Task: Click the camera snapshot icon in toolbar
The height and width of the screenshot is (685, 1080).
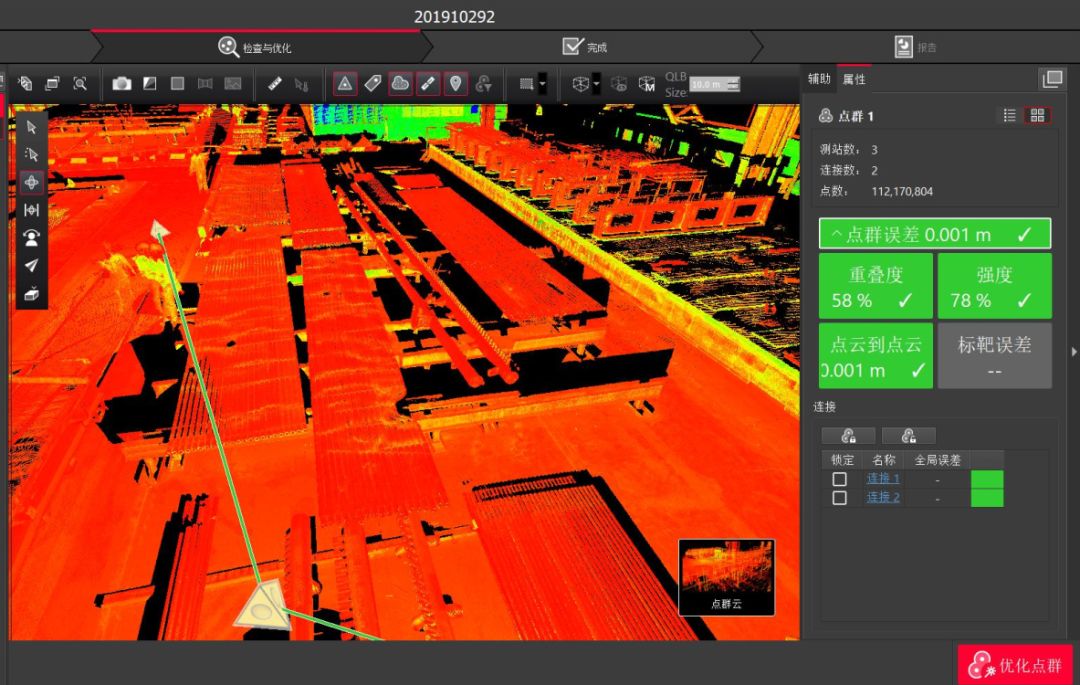Action: coord(122,84)
